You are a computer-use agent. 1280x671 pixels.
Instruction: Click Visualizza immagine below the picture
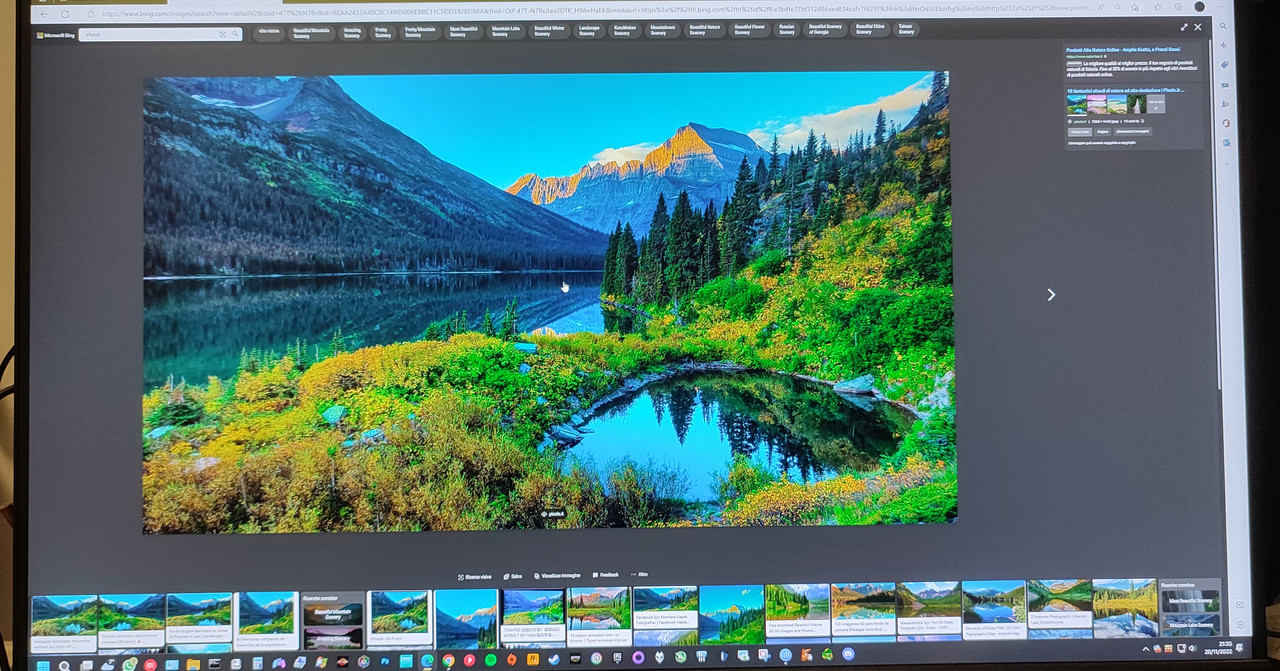click(x=557, y=576)
